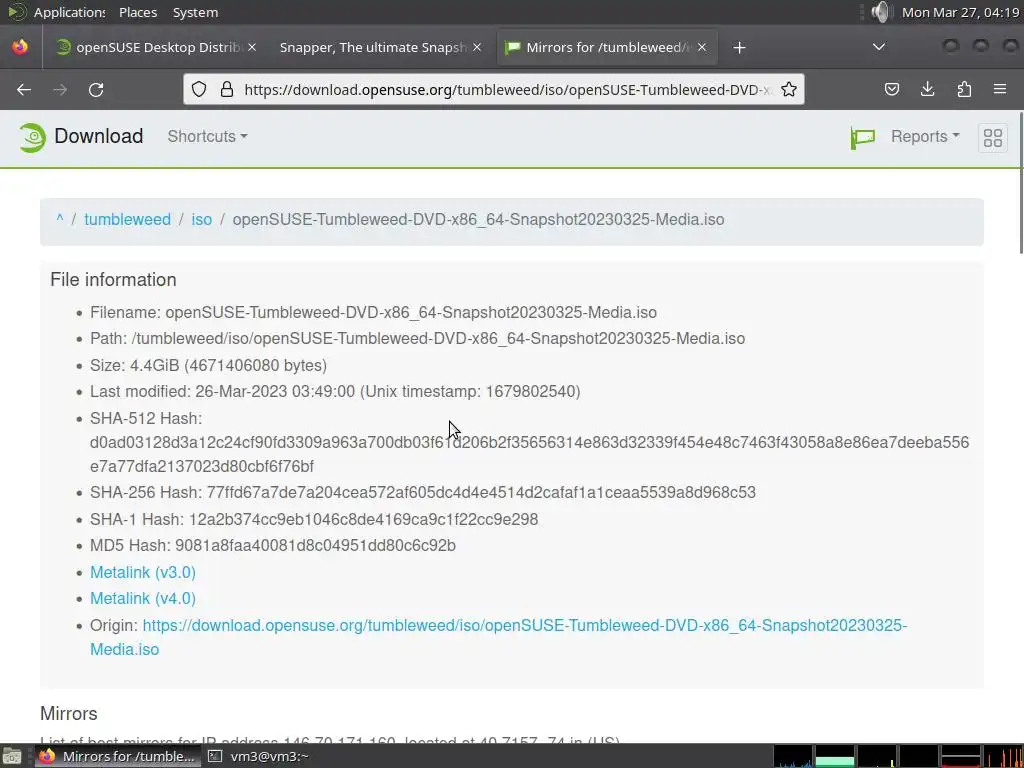Open the Places menu
1024x768 pixels.
(x=138, y=12)
